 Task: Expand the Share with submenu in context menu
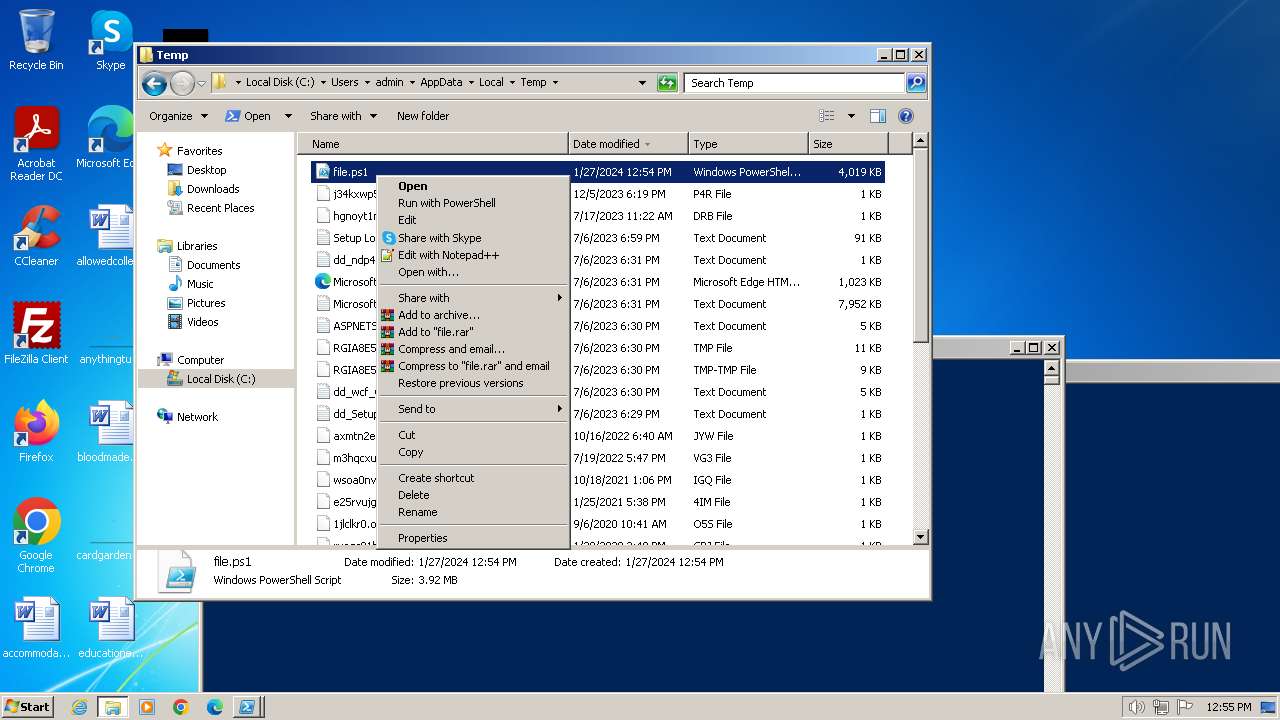click(472, 298)
